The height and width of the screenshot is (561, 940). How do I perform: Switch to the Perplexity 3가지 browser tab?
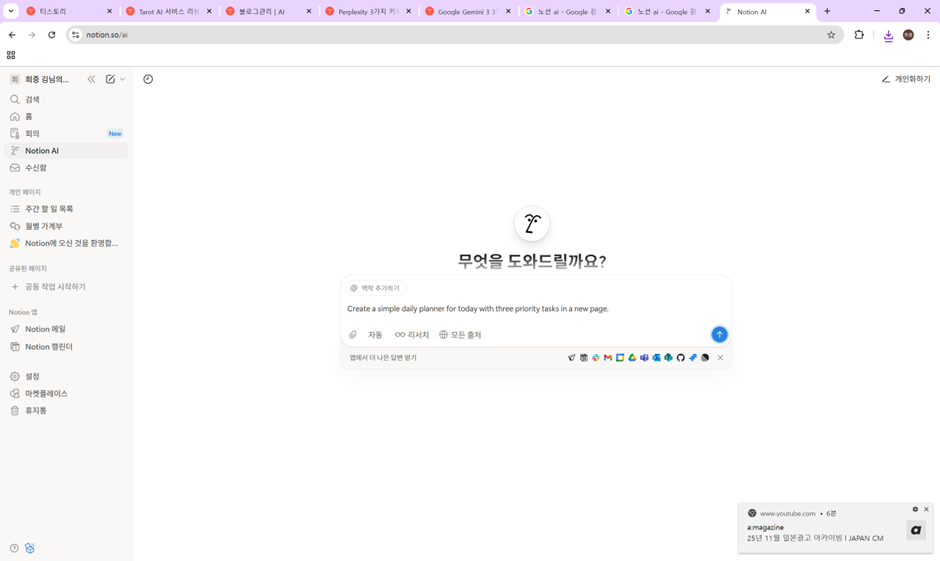tap(368, 11)
